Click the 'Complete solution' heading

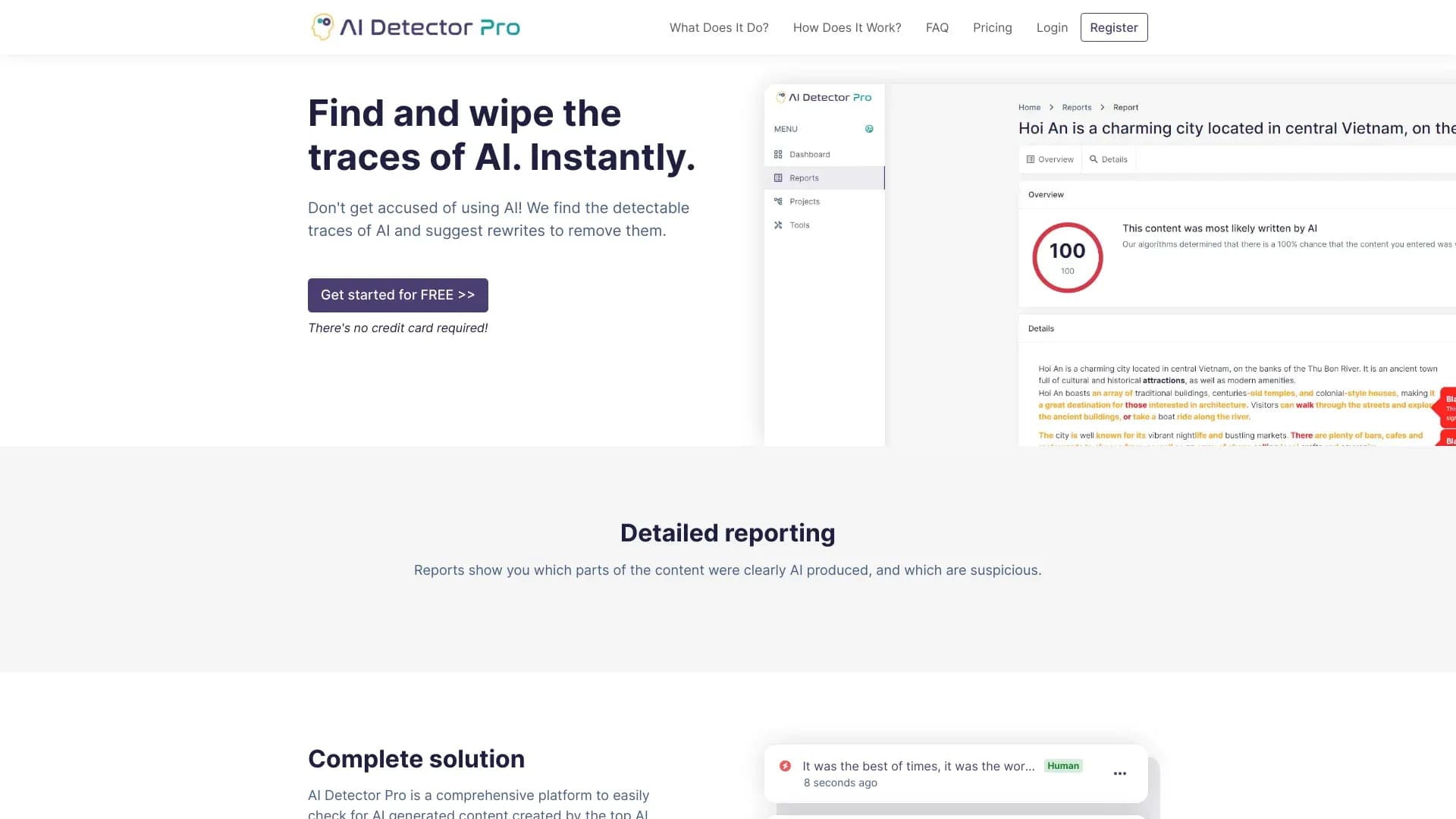(416, 759)
